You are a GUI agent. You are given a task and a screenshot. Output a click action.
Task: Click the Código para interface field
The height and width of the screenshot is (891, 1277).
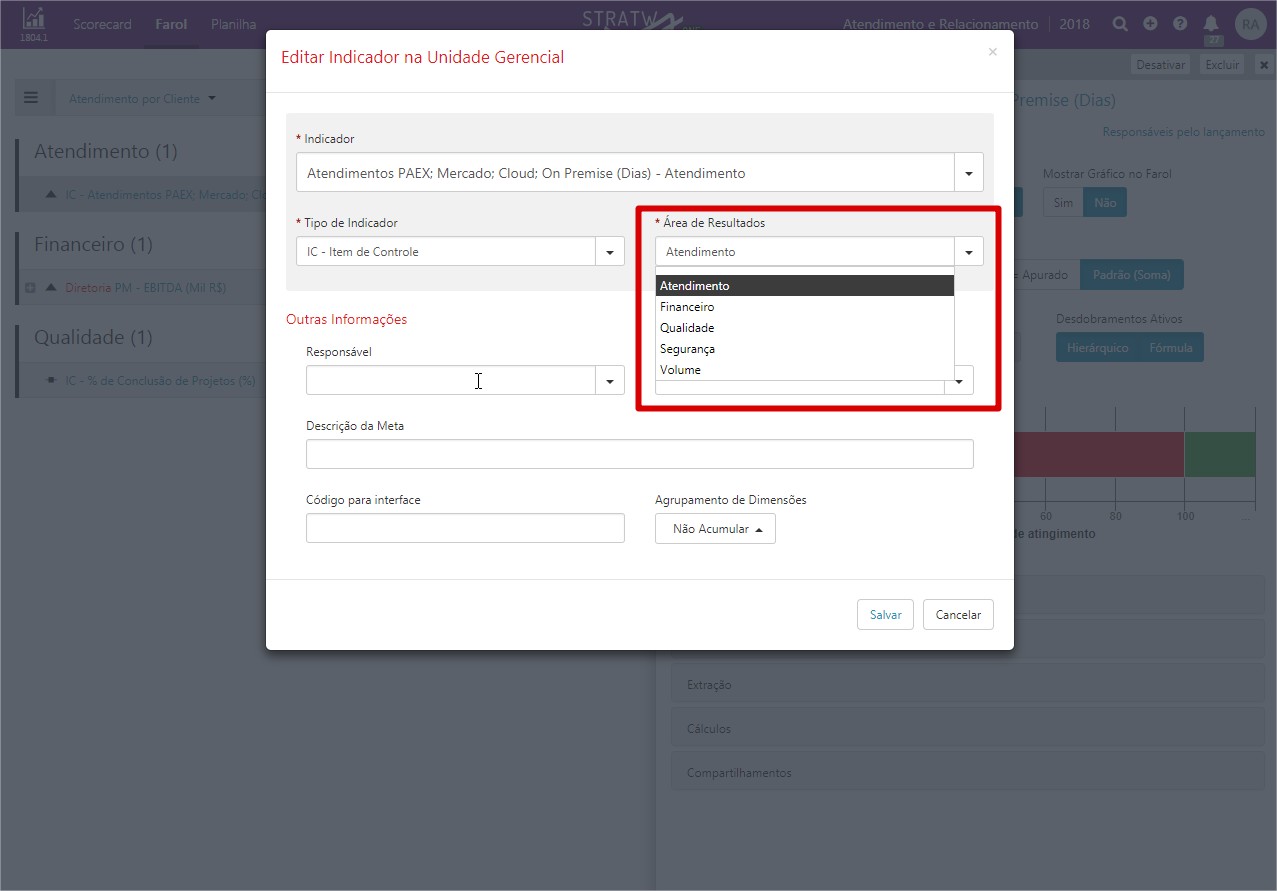[x=465, y=528]
